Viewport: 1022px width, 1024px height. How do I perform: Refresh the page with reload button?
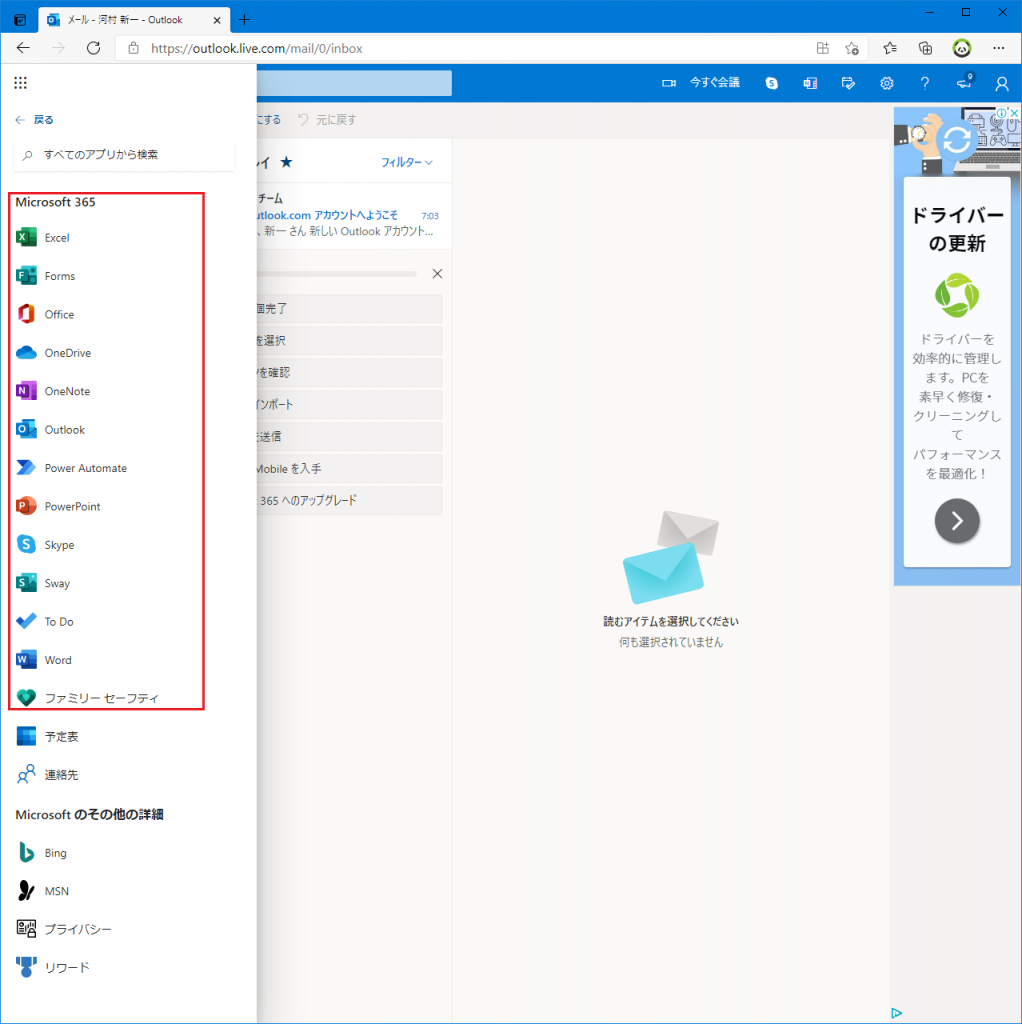pos(93,48)
